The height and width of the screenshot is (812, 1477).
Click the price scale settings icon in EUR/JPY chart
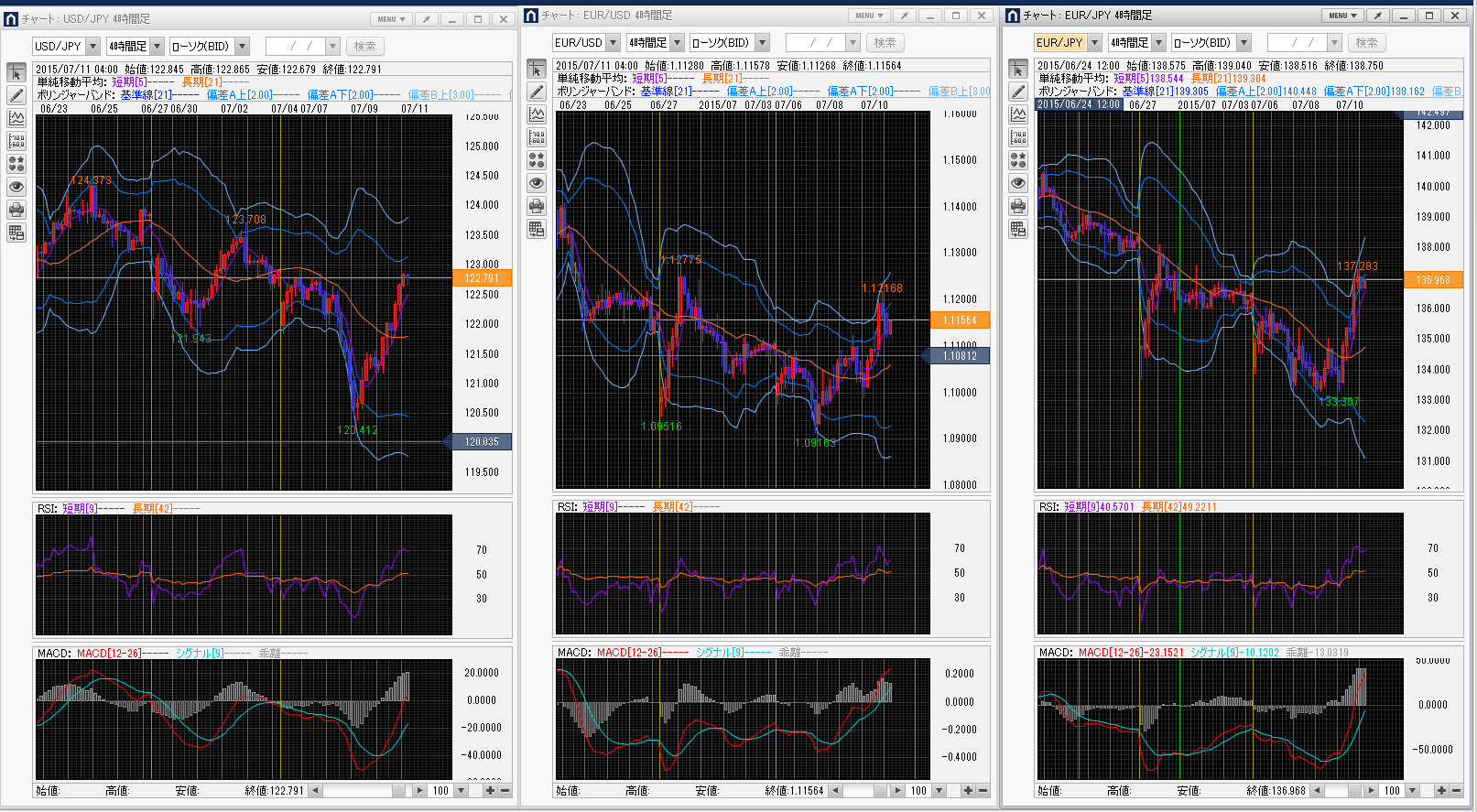pyautogui.click(x=1018, y=137)
